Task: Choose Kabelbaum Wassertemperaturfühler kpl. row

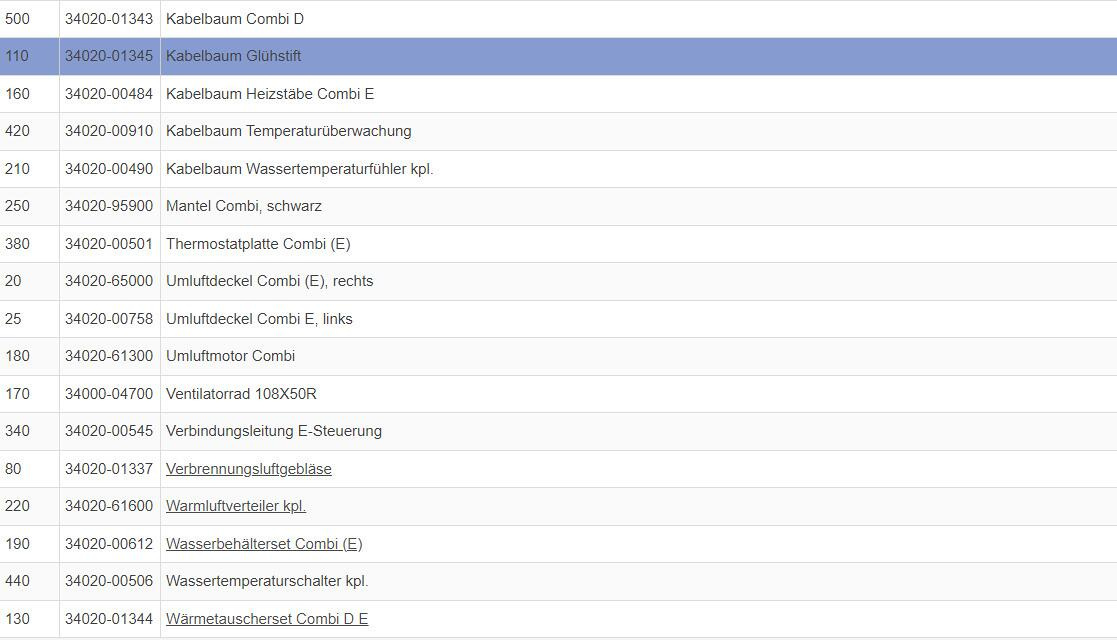Action: click(299, 169)
